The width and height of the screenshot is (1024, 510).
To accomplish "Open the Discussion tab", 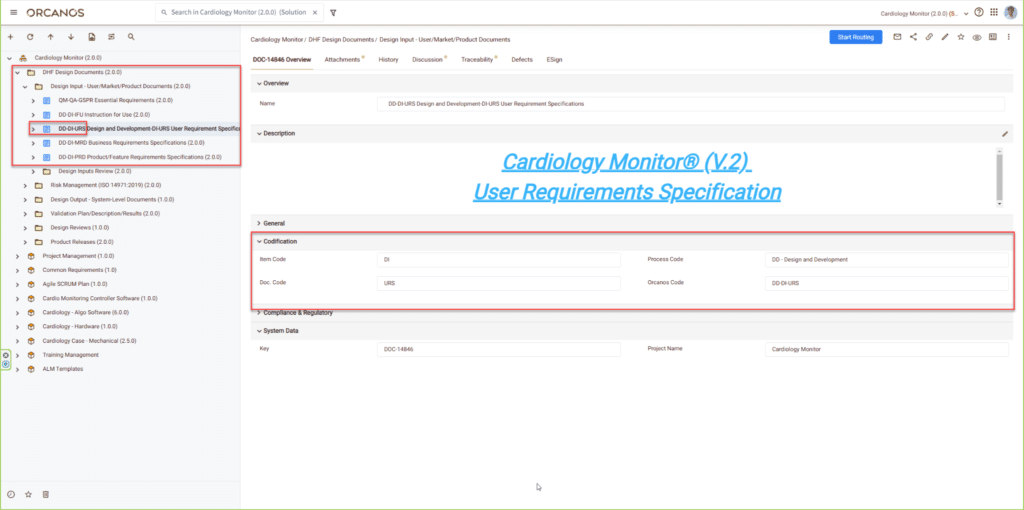I will [x=429, y=59].
